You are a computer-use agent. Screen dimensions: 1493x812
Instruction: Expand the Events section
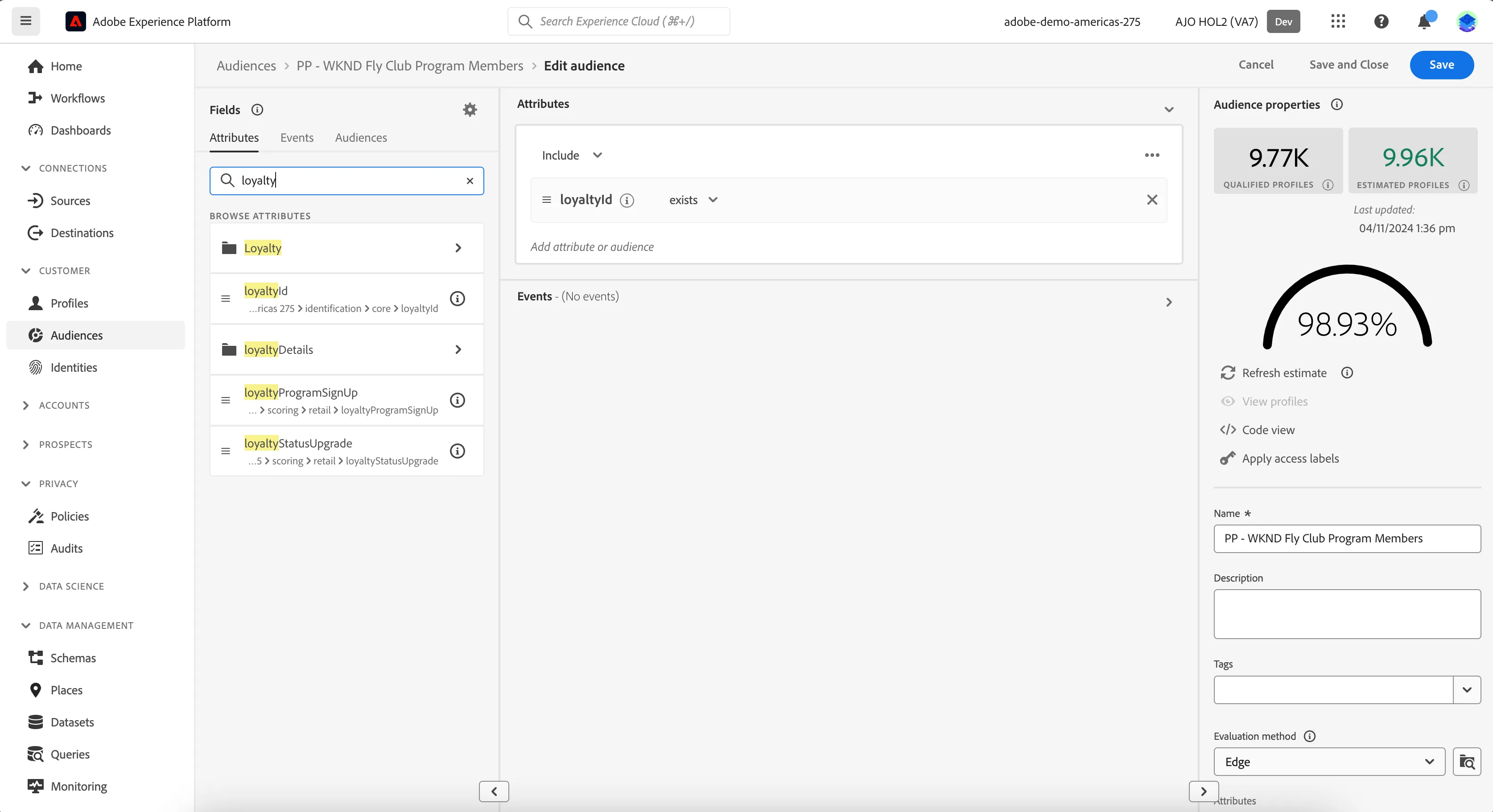pyautogui.click(x=1169, y=302)
